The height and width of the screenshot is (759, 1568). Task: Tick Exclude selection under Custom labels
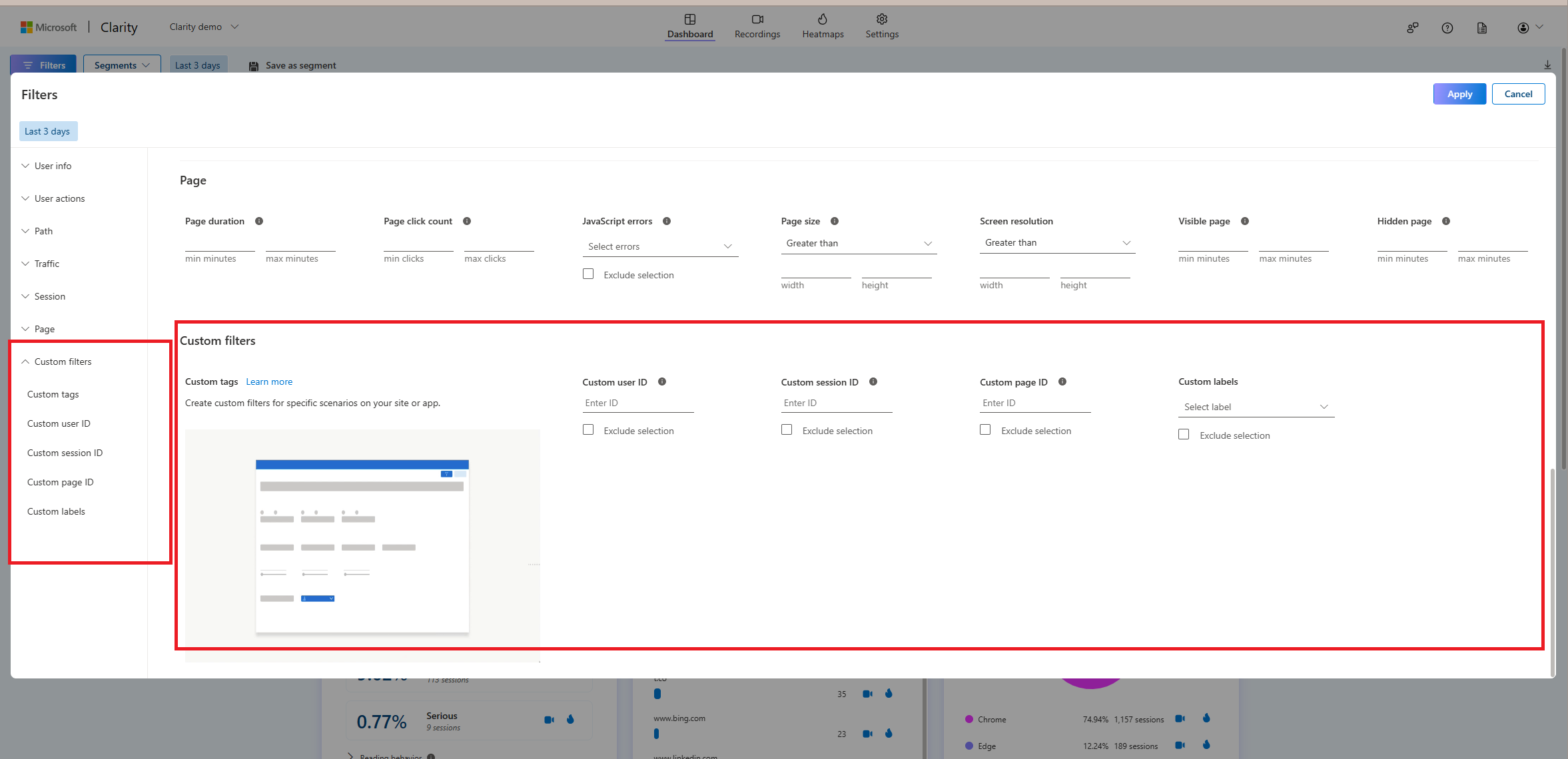(1184, 434)
